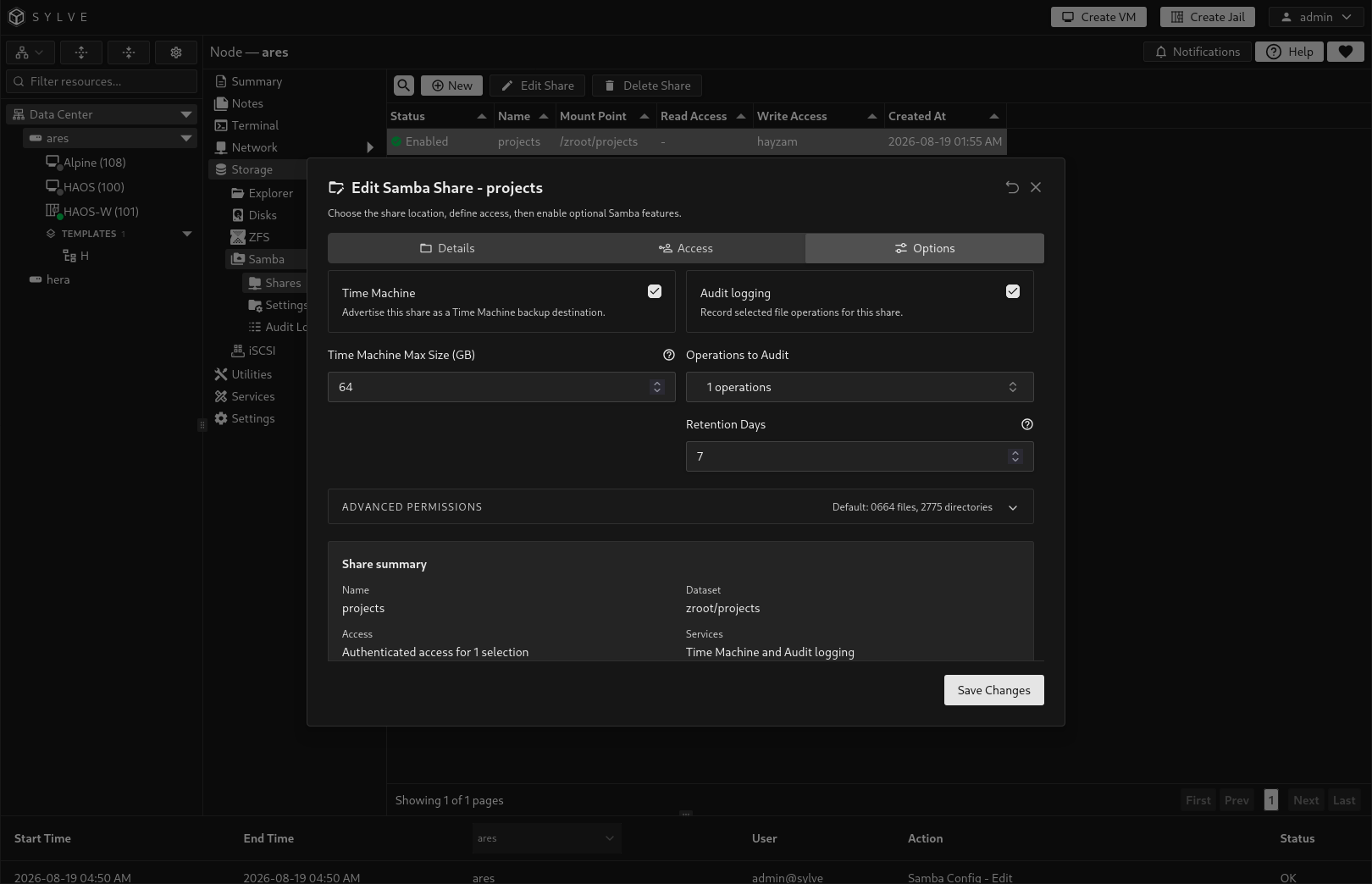1372x884 pixels.
Task: Select the H template item
Action: point(76,256)
